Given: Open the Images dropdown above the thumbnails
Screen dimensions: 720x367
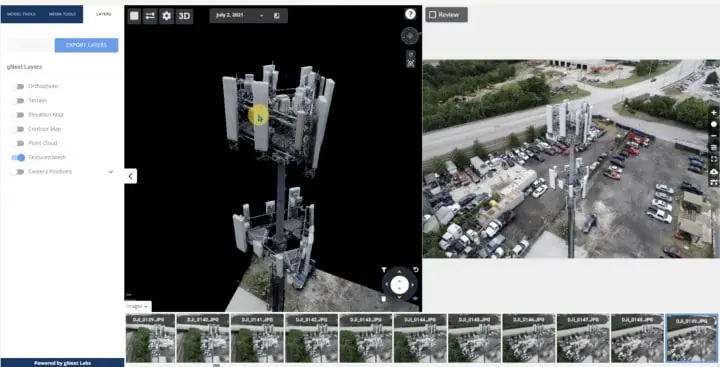Looking at the screenshot, I should [138, 306].
